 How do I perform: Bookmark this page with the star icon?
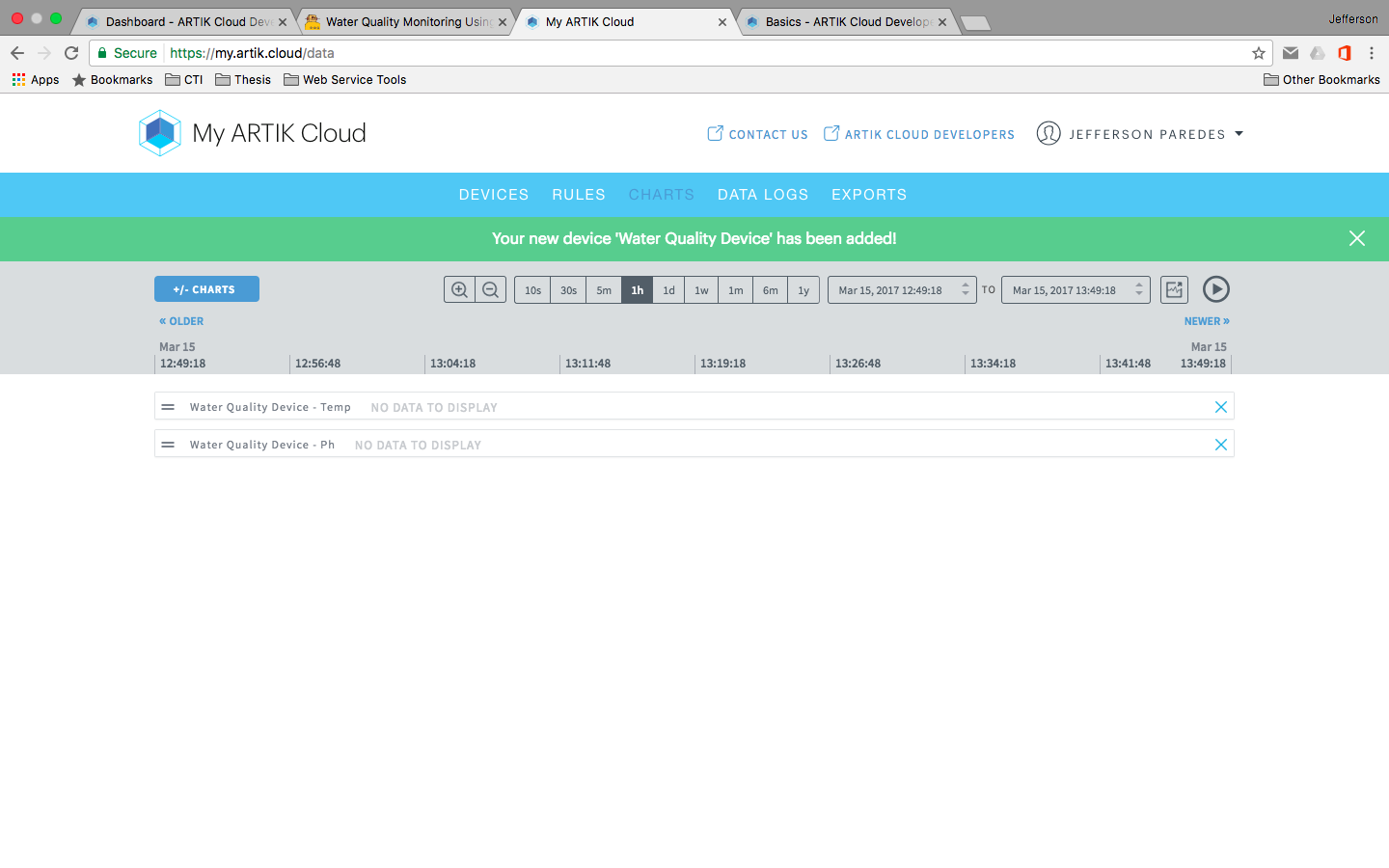[1258, 53]
